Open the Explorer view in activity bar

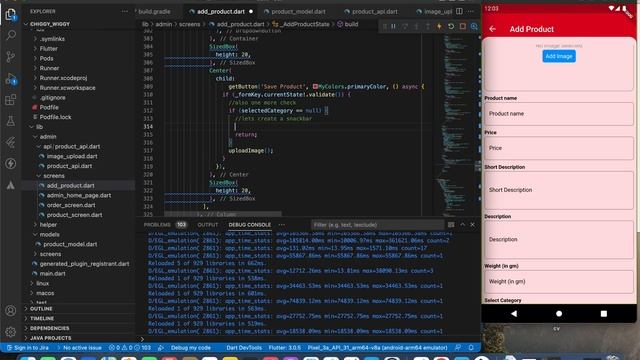[11, 15]
